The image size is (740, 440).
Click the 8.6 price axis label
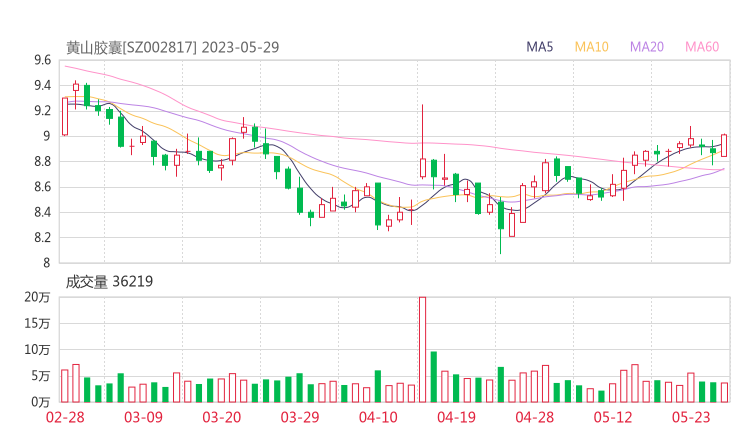click(42, 187)
